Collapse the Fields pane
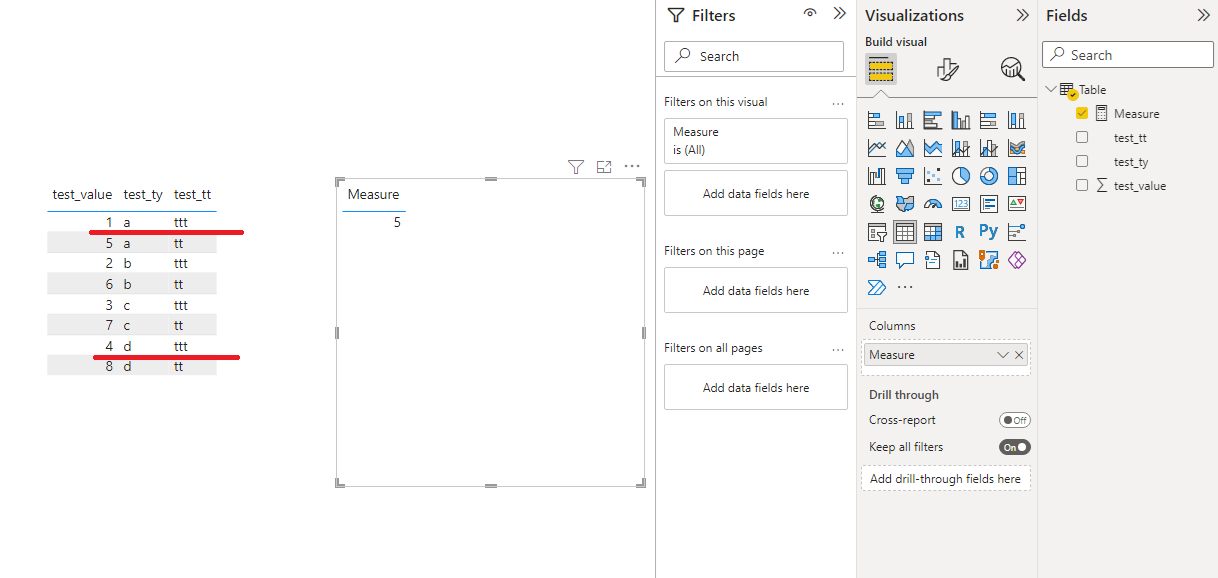Viewport: 1218px width, 578px height. pyautogui.click(x=1203, y=15)
